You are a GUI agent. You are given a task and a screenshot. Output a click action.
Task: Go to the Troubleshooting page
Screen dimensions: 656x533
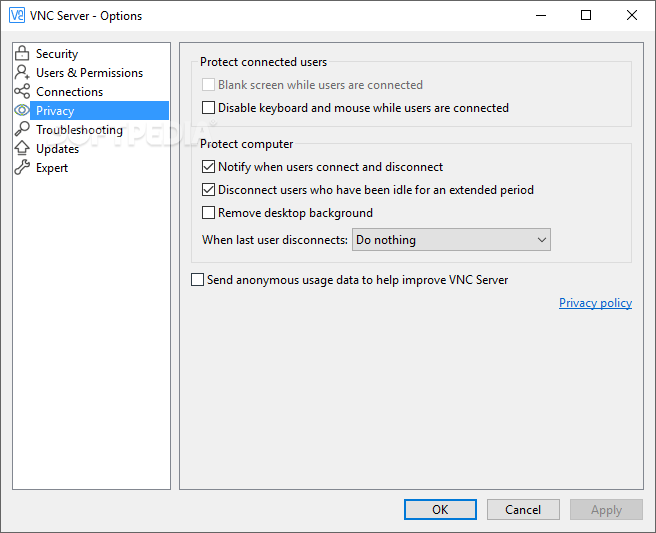click(x=79, y=130)
